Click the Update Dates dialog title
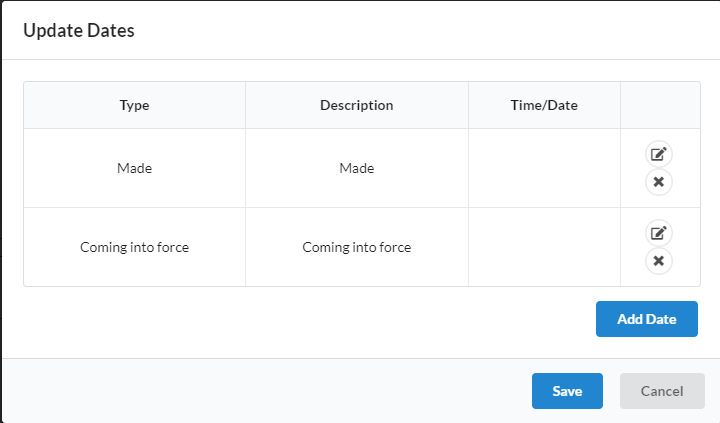Screen dimensions: 720x423 [x=79, y=30]
